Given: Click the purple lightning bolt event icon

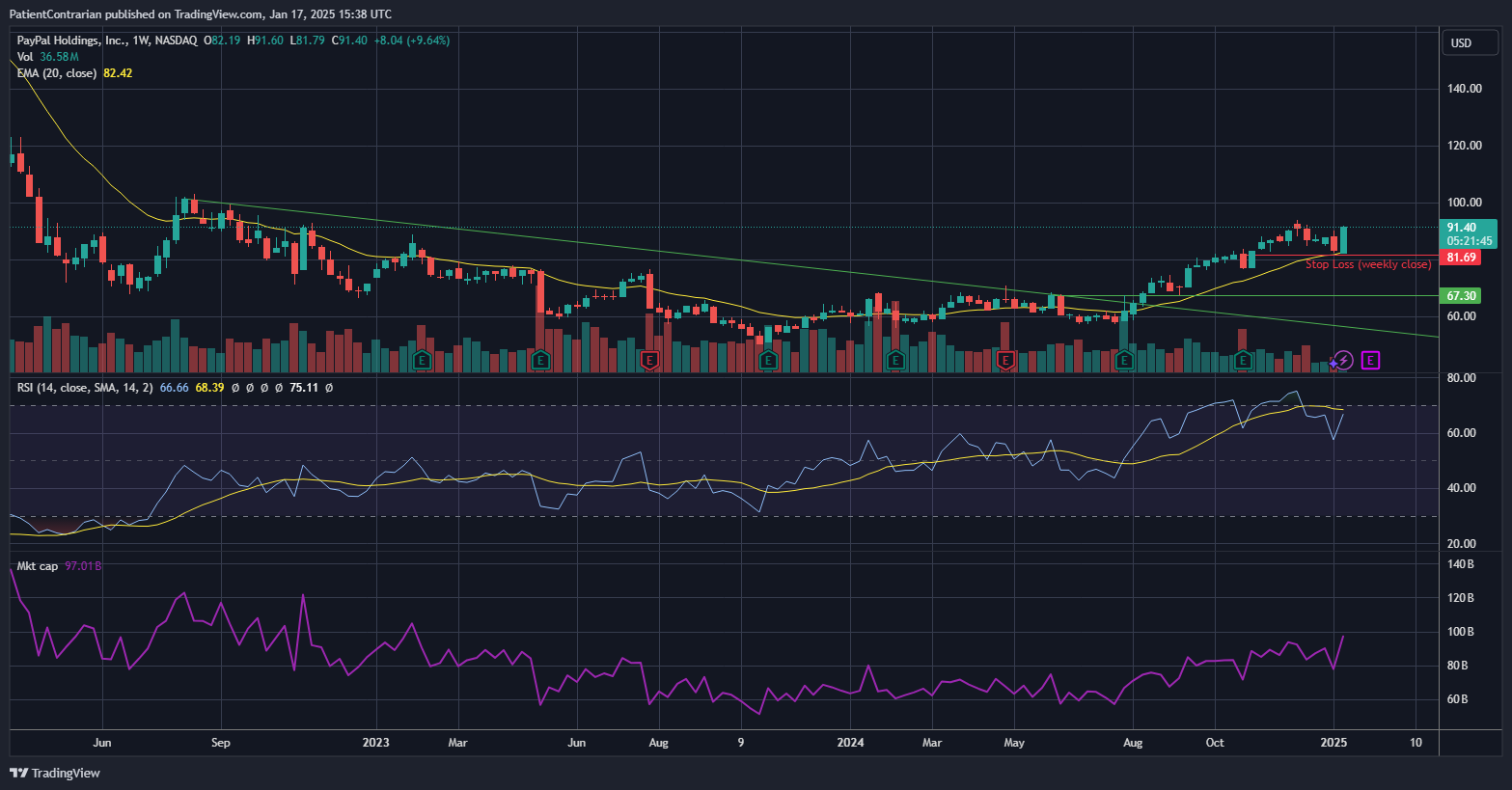Looking at the screenshot, I should point(1344,361).
